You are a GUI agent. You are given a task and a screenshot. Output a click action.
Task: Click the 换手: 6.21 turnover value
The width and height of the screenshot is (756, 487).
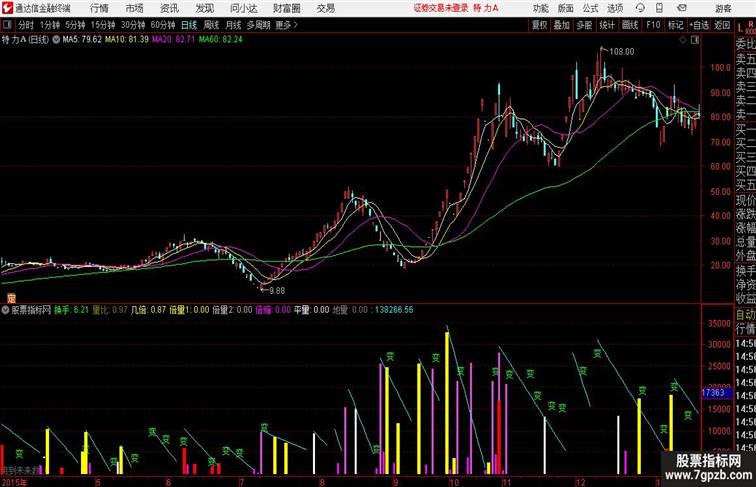71,310
